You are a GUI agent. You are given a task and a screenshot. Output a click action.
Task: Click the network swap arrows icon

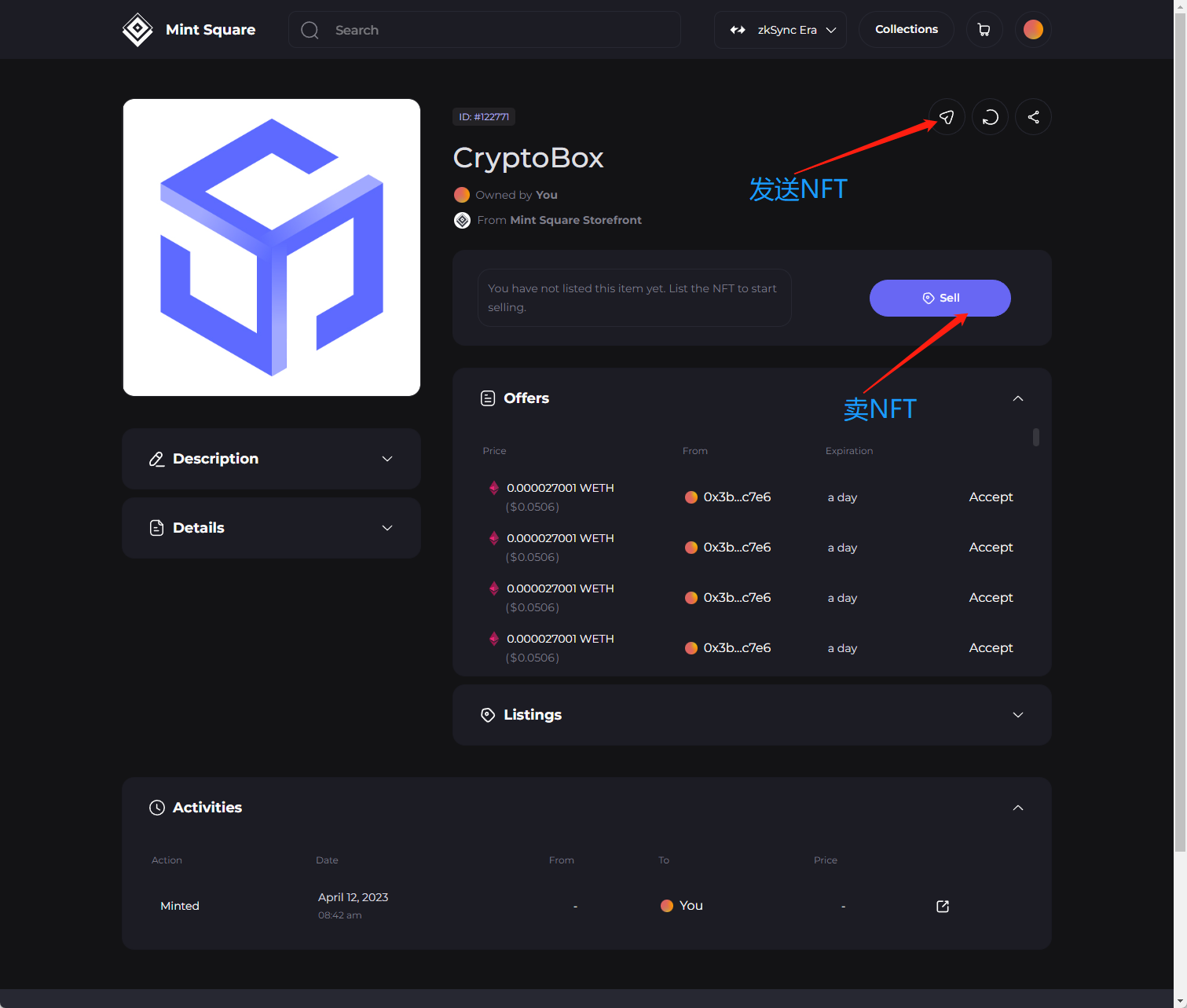click(x=738, y=30)
